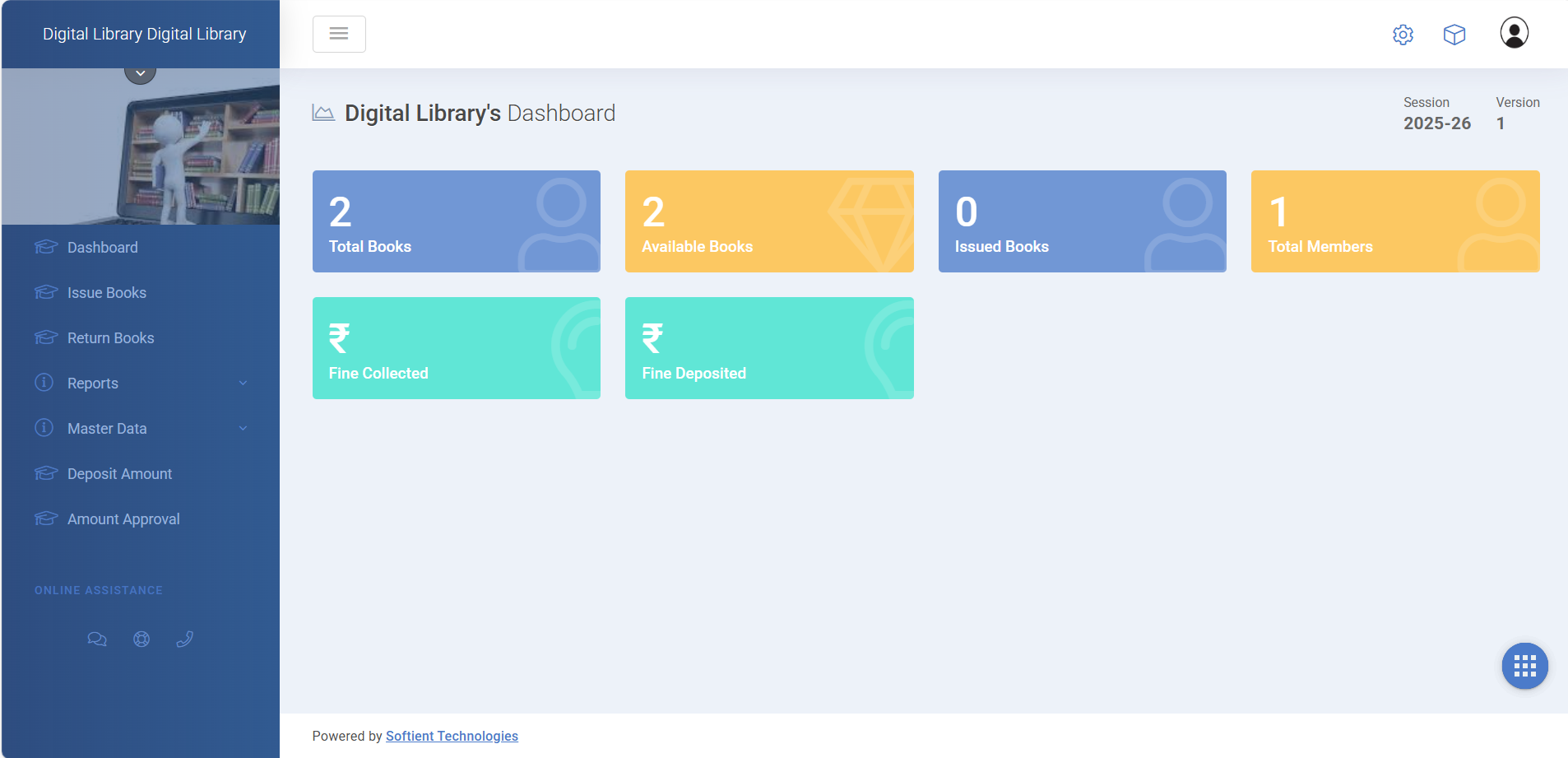
Task: Follow the Softient Technologies link
Action: pyautogui.click(x=452, y=736)
